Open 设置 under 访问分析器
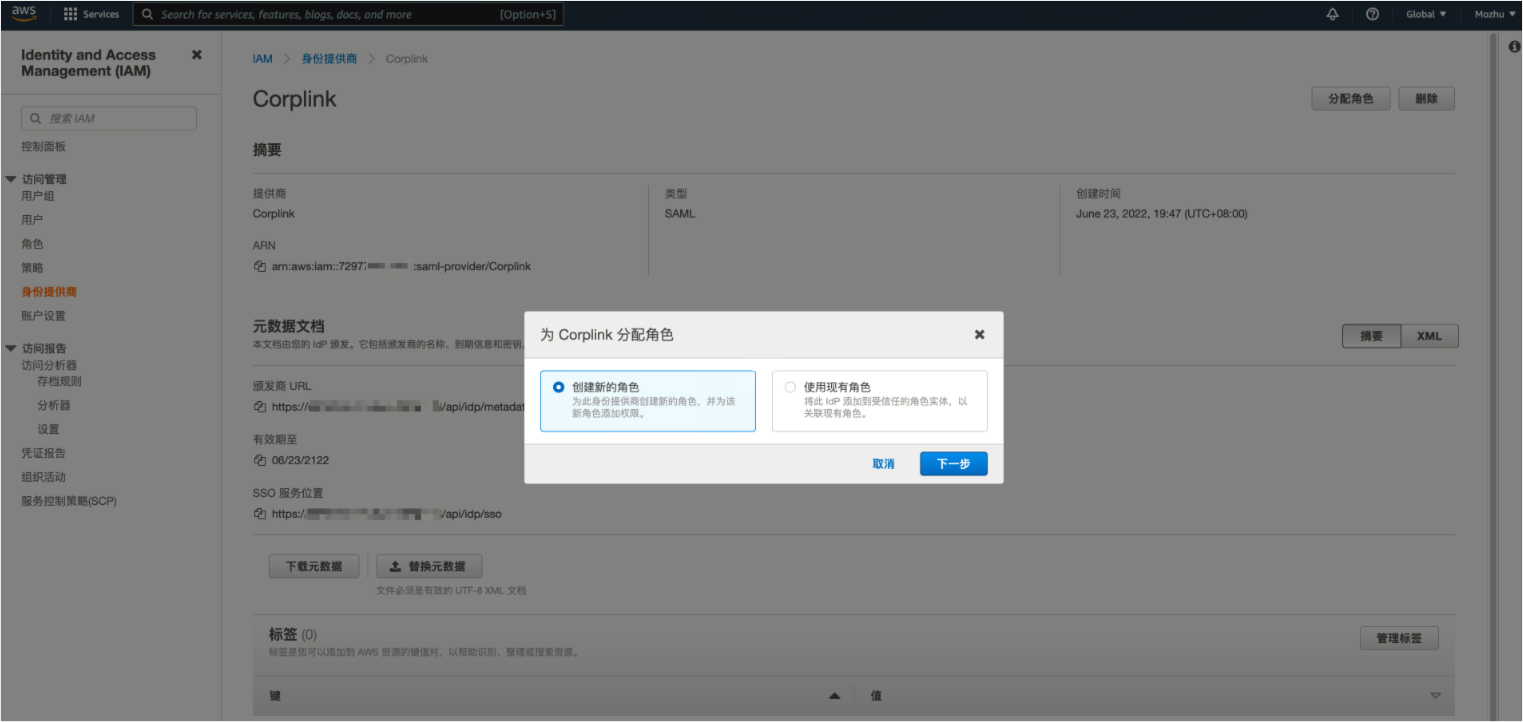 point(48,429)
